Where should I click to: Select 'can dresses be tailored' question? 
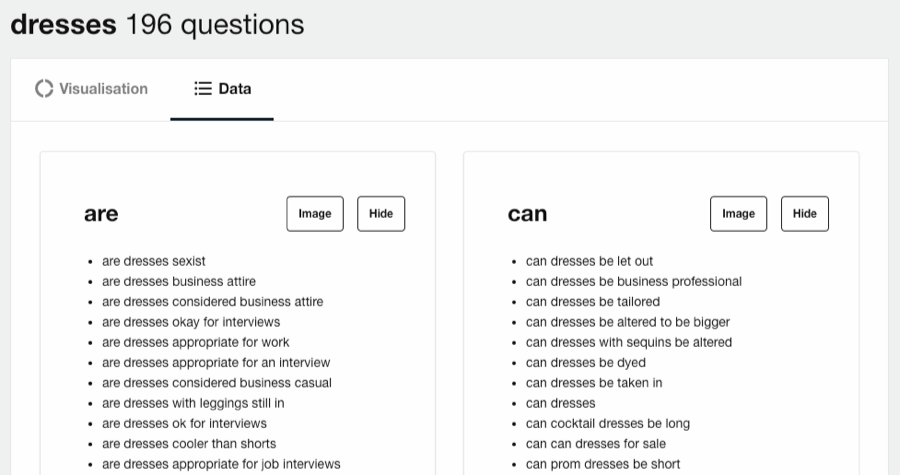[x=593, y=302]
